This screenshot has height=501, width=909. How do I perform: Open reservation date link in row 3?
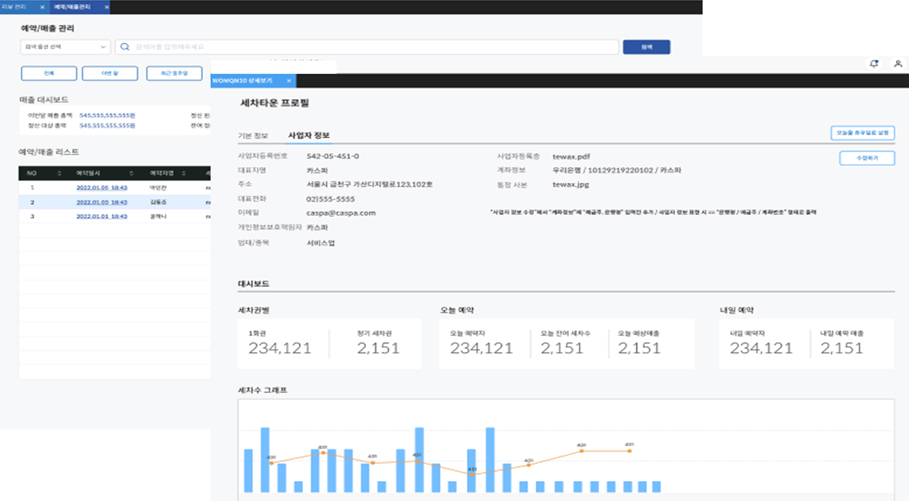pyautogui.click(x=101, y=216)
